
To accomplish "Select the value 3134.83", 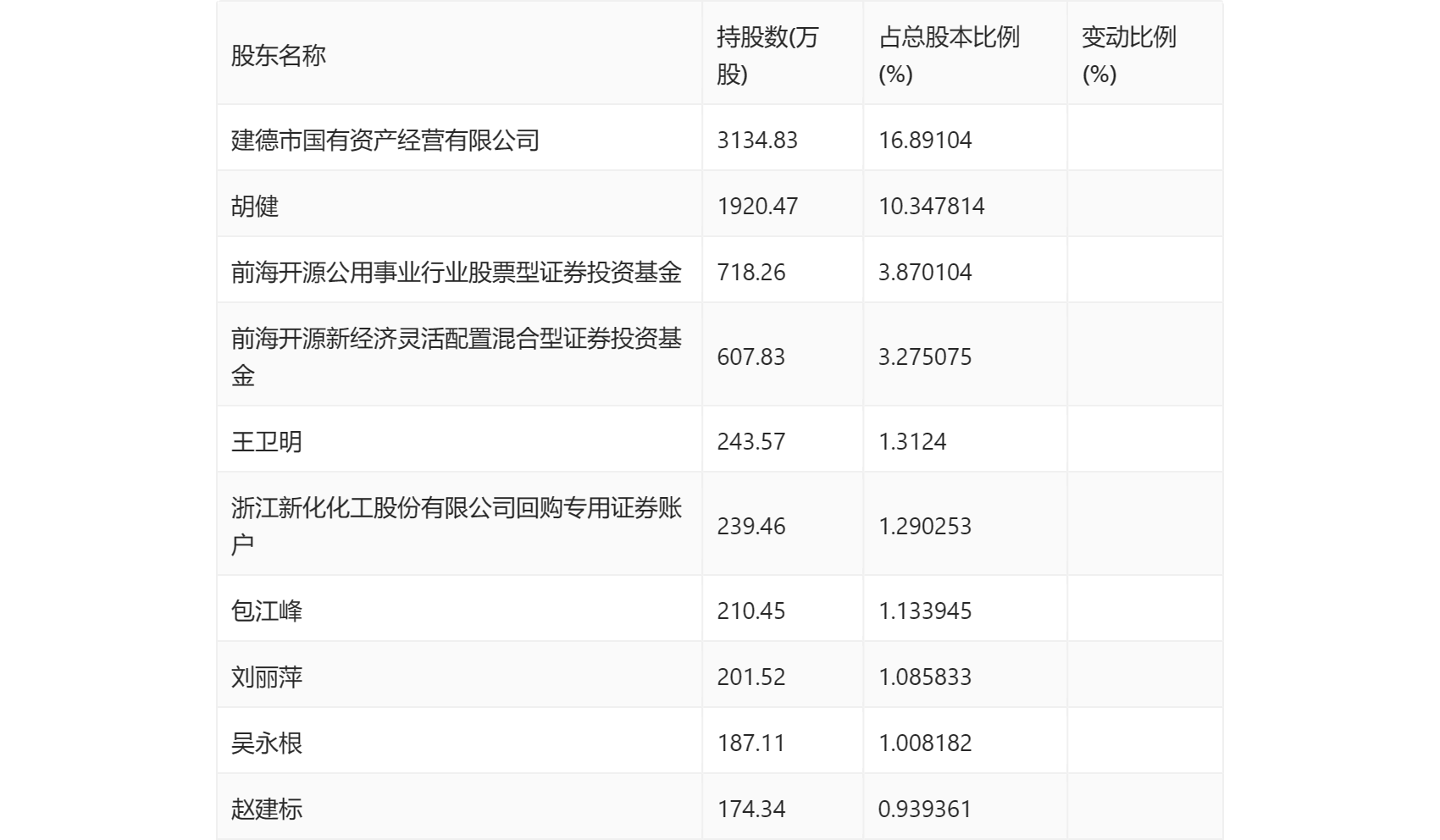I will tap(757, 140).
